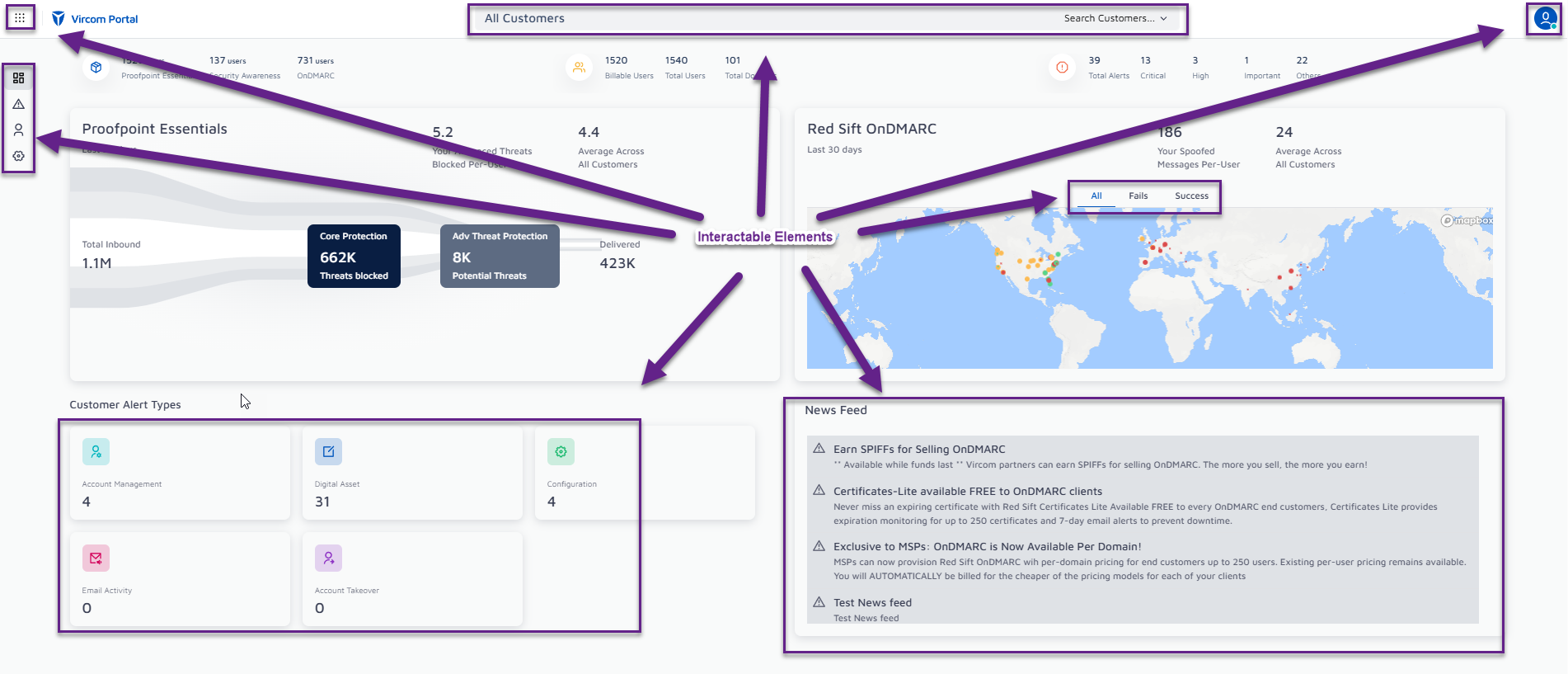Open Exclusive to MSPs OnDMARC headline
Image resolution: width=1568 pixels, height=674 pixels.
[x=988, y=547]
